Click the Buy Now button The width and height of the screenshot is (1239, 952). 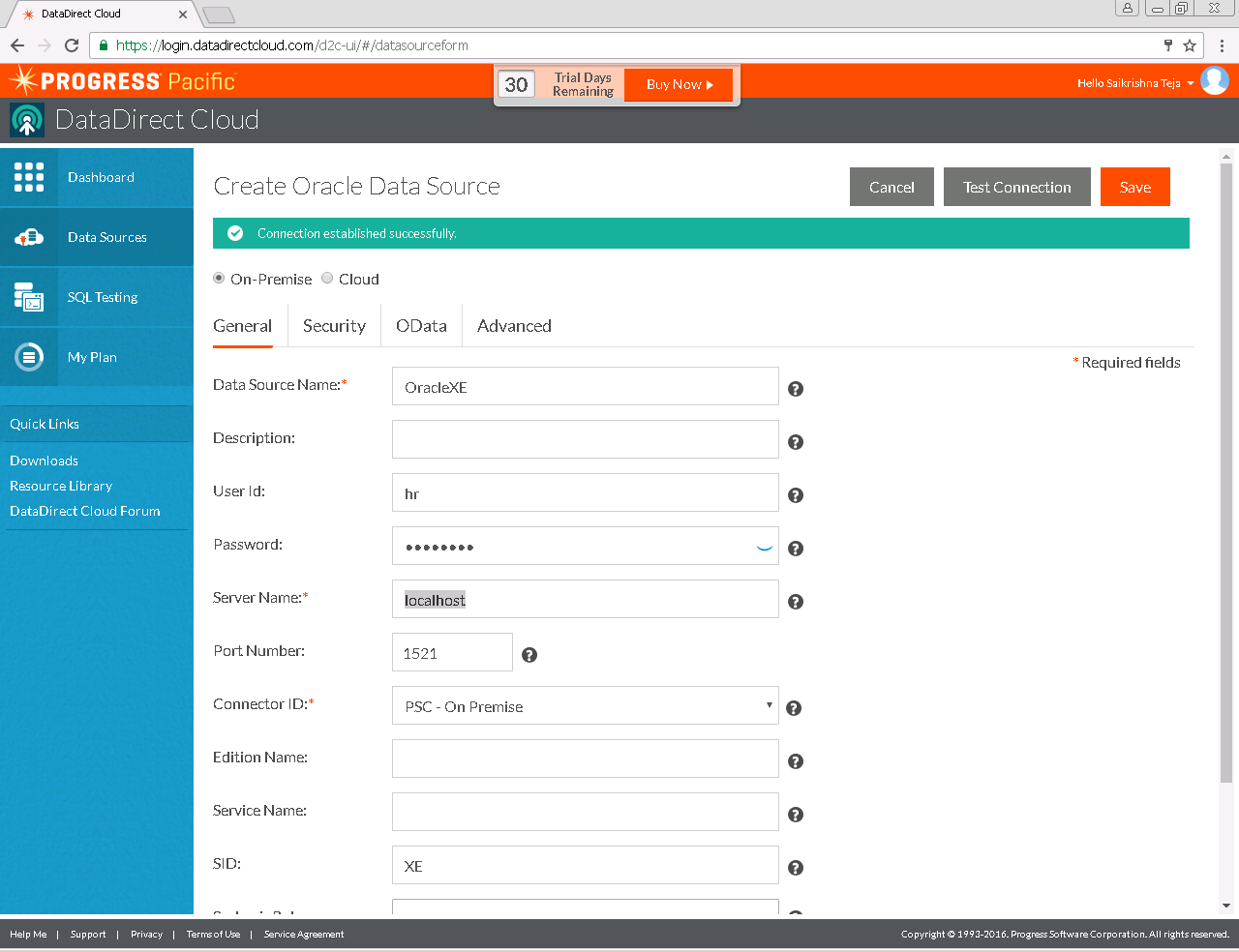click(679, 84)
